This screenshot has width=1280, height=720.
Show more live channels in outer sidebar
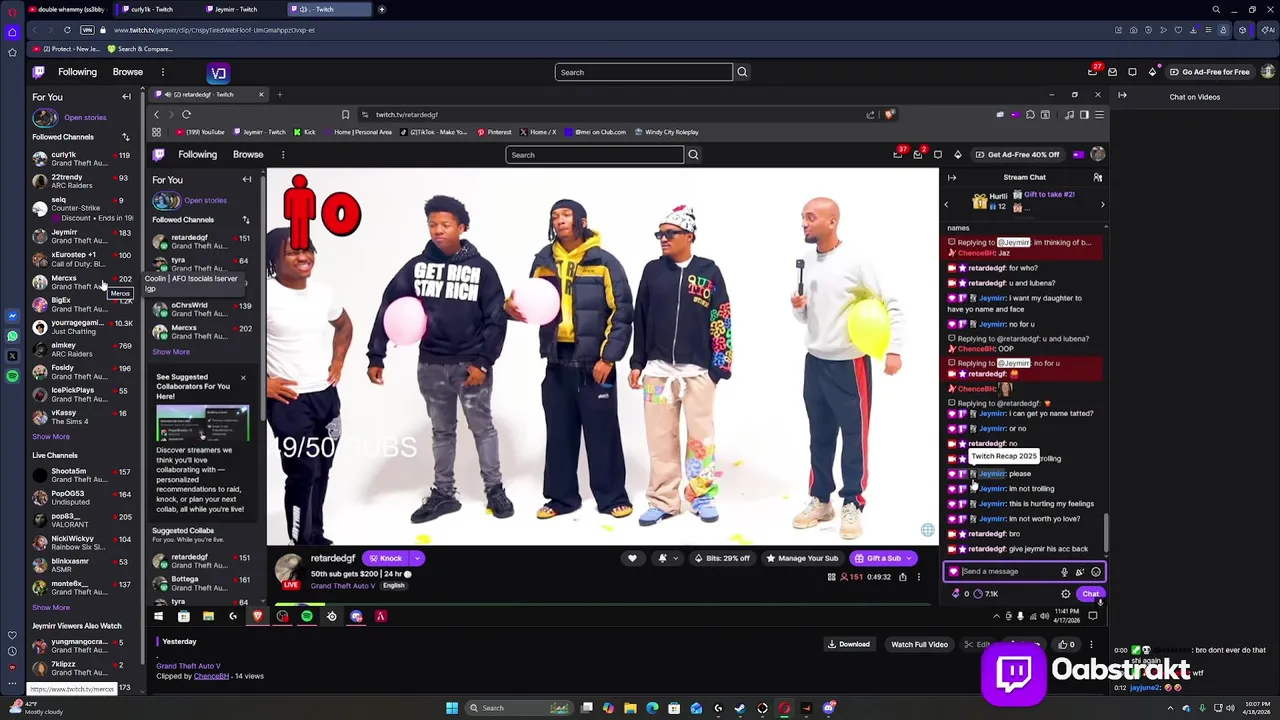tap(51, 607)
